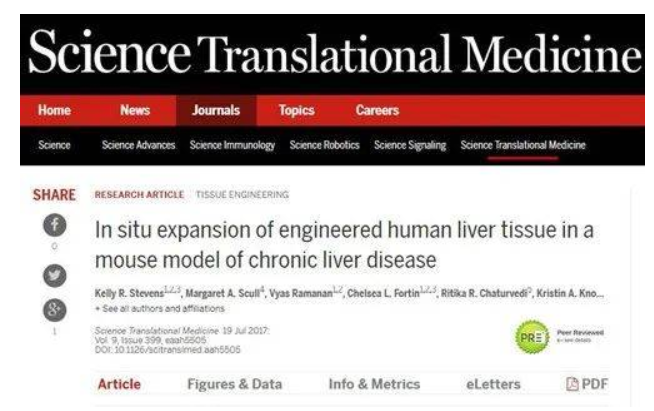This screenshot has height=411, width=654.
Task: Navigate to Science Advances journal
Action: pyautogui.click(x=138, y=145)
